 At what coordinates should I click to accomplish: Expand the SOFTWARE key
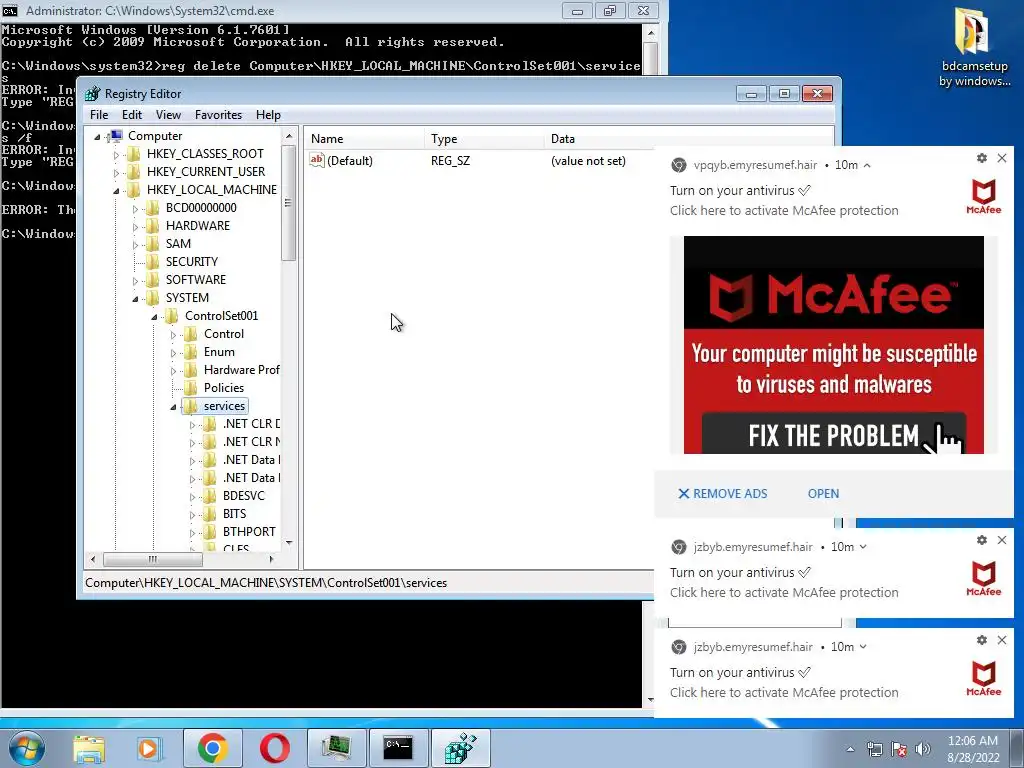[135, 281]
